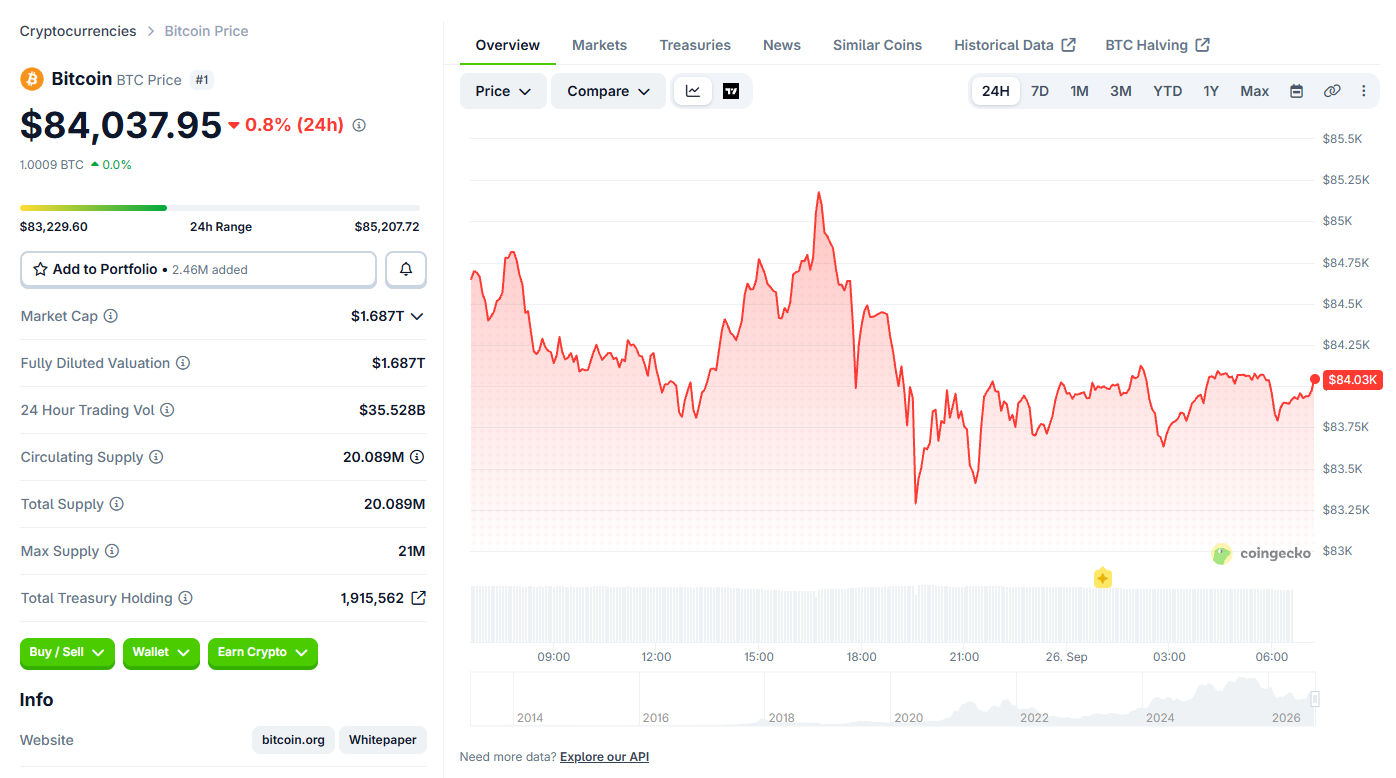Open the Price dropdown
This screenshot has height=778, width=1396.
tap(503, 91)
